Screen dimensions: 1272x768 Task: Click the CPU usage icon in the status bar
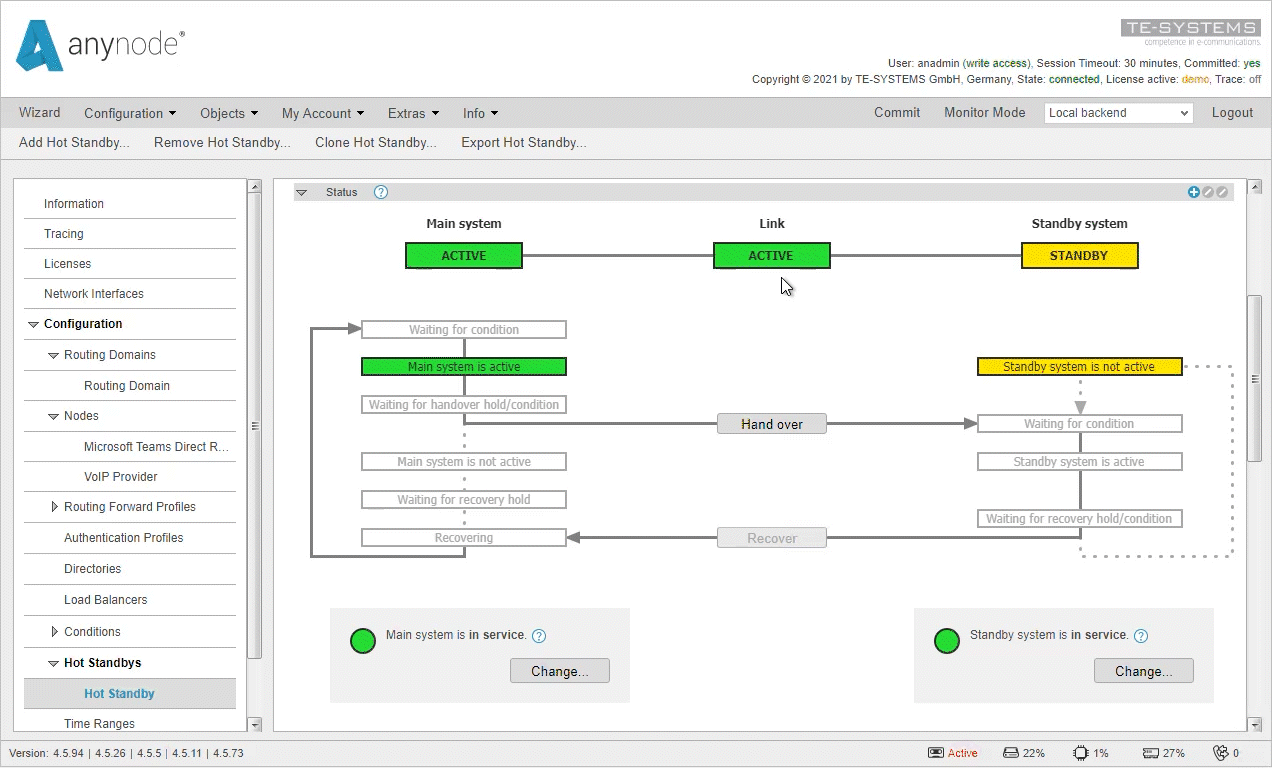tap(1079, 752)
